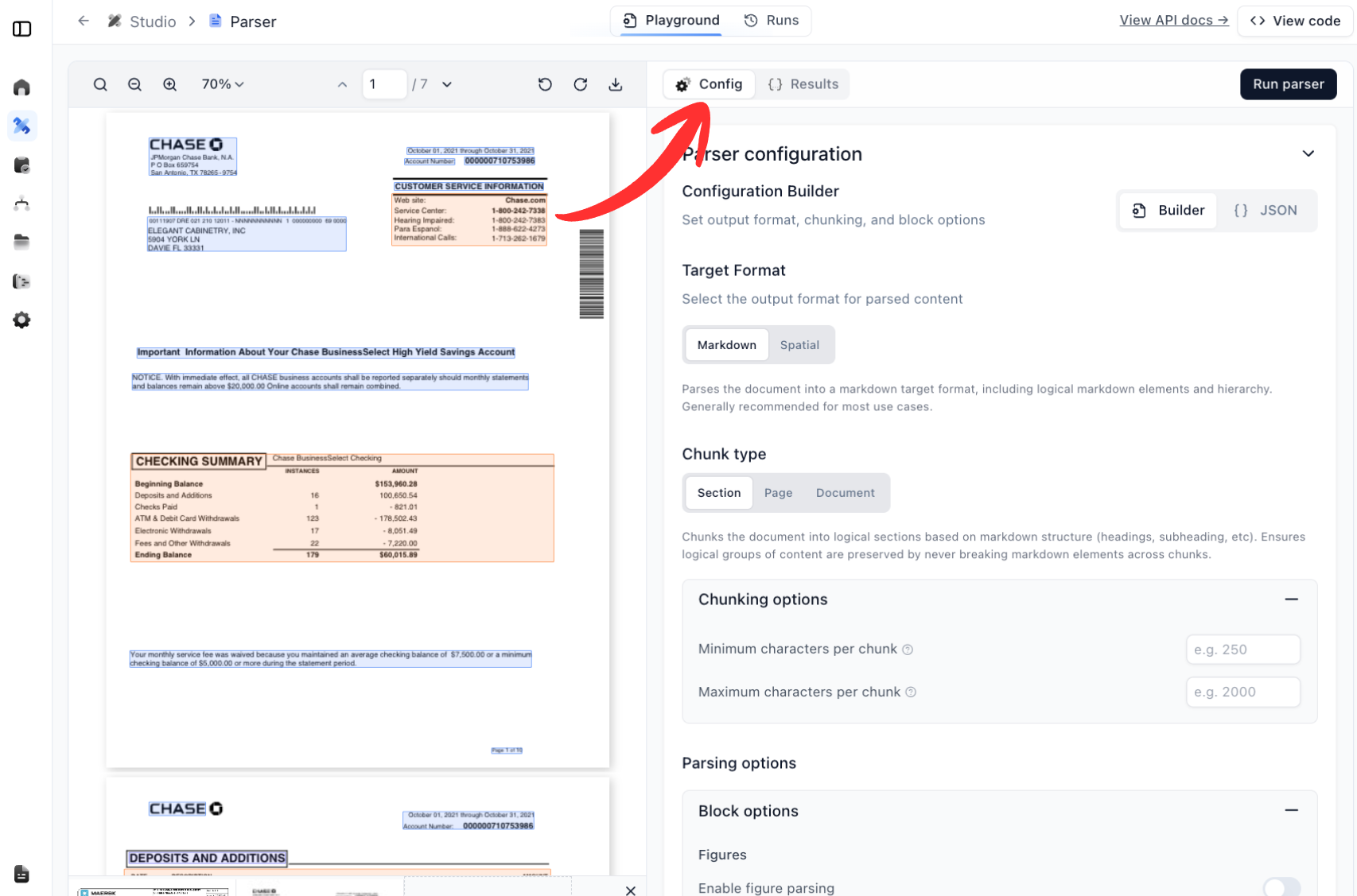Go back with the arrow icon
The height and width of the screenshot is (896, 1357).
click(84, 21)
